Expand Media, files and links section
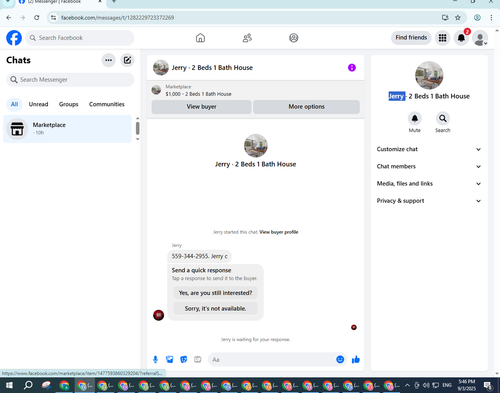 click(429, 184)
